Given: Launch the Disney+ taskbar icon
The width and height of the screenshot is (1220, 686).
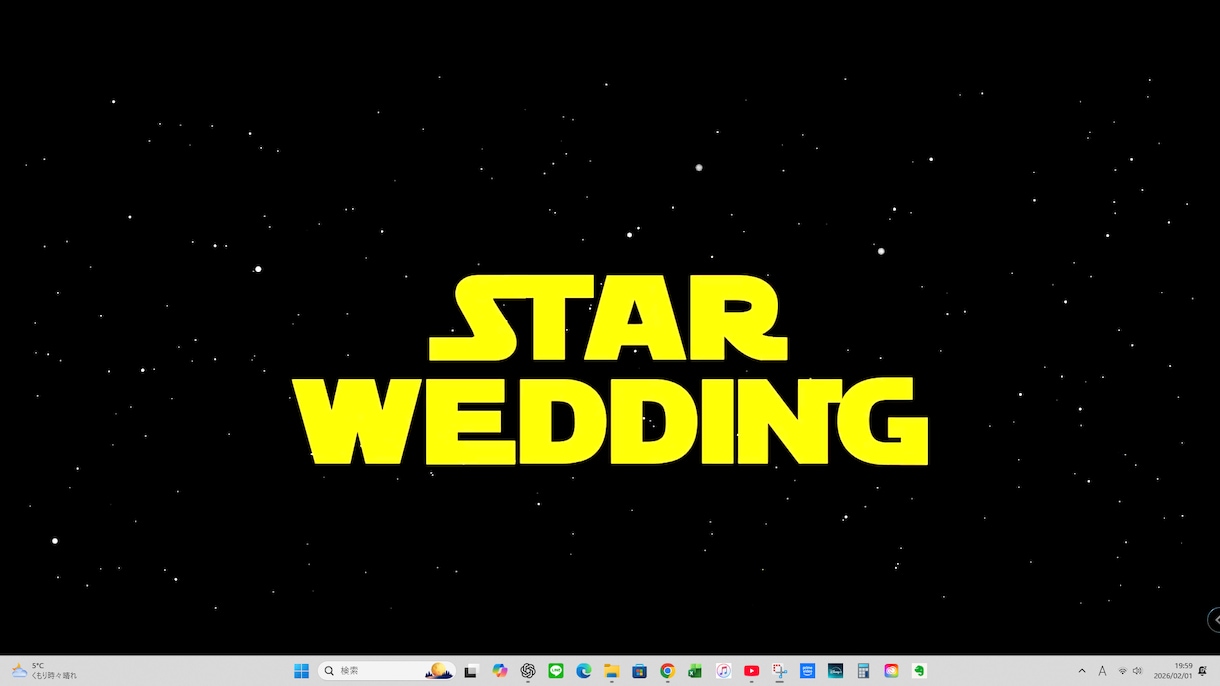Looking at the screenshot, I should [835, 671].
